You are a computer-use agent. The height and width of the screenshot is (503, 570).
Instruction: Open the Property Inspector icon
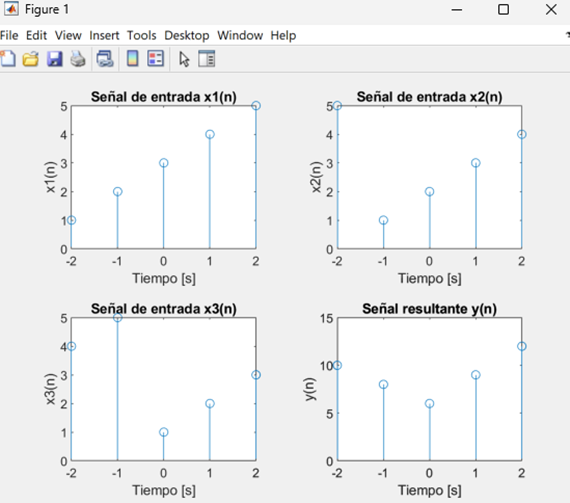click(x=207, y=59)
